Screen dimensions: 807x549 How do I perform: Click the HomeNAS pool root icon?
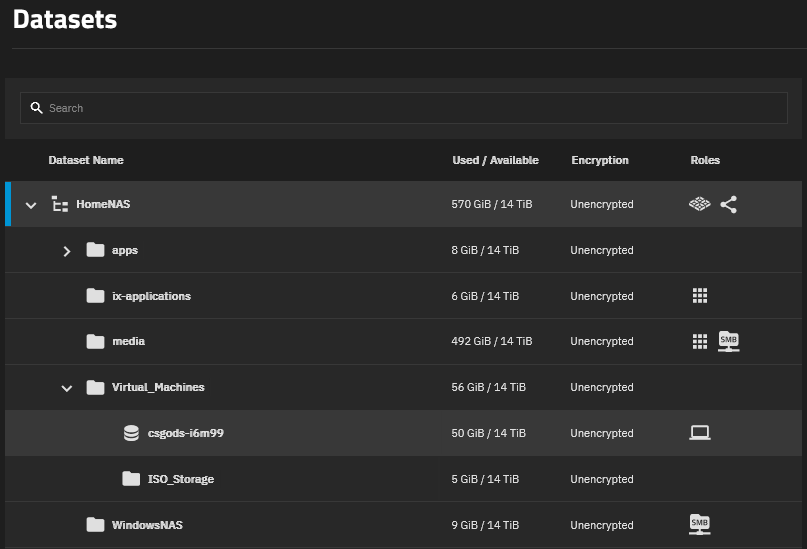(x=60, y=204)
